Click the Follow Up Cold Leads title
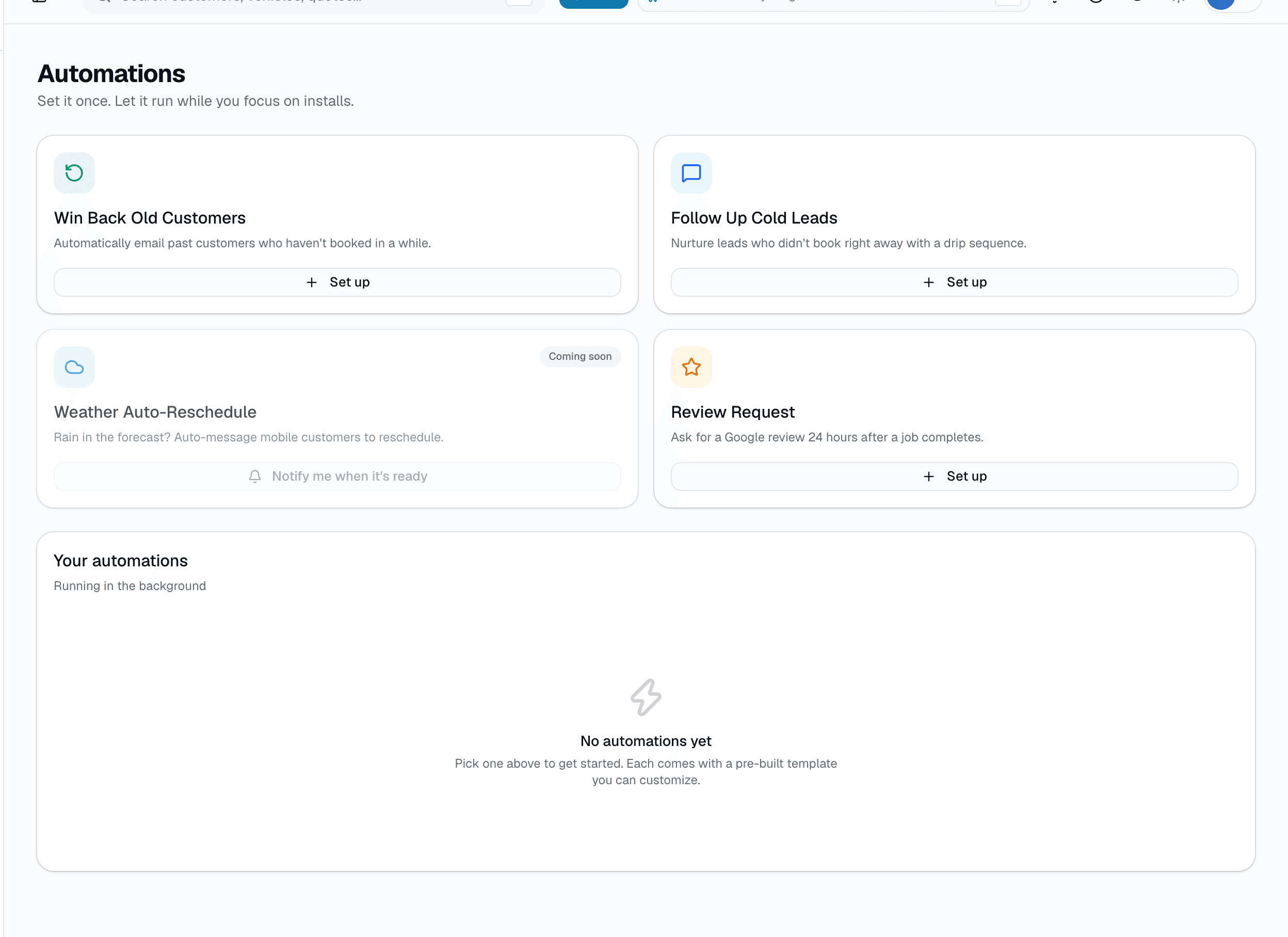1288x937 pixels. tap(753, 218)
